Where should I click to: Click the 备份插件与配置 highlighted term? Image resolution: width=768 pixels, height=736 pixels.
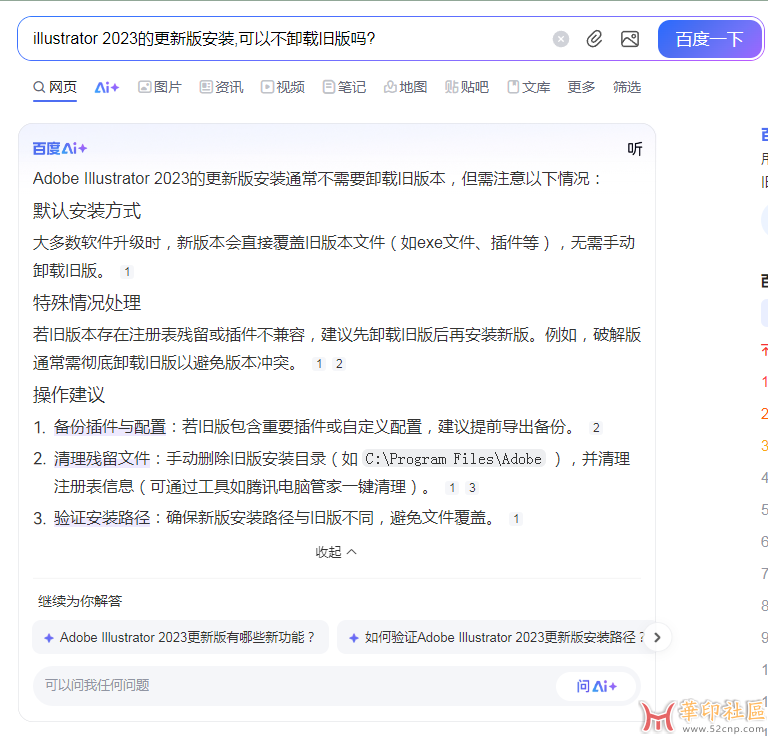(x=110, y=427)
